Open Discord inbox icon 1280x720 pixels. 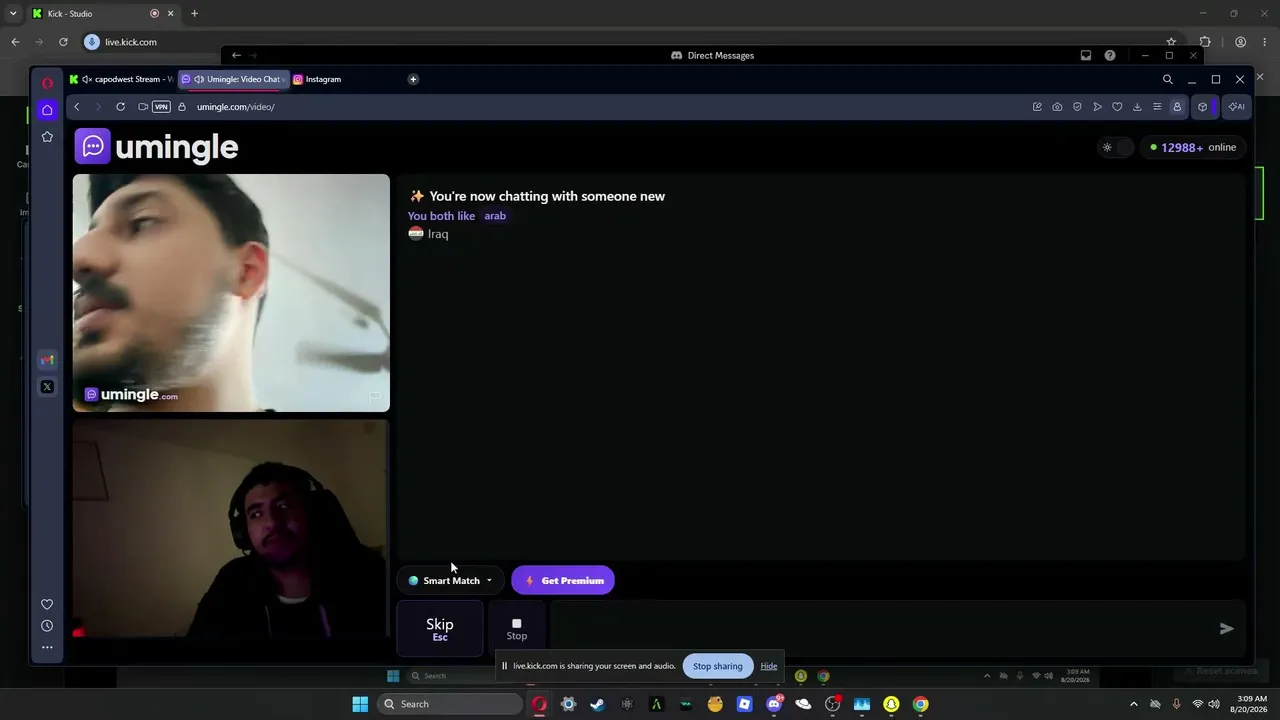tap(1086, 56)
